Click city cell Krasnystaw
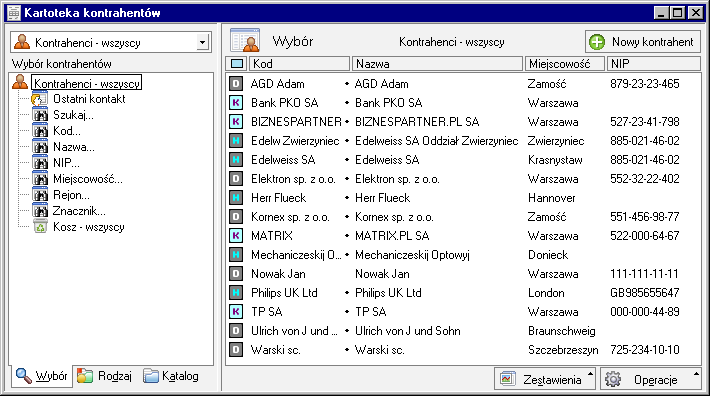Screen dimensions: 710x396 [x=555, y=160]
